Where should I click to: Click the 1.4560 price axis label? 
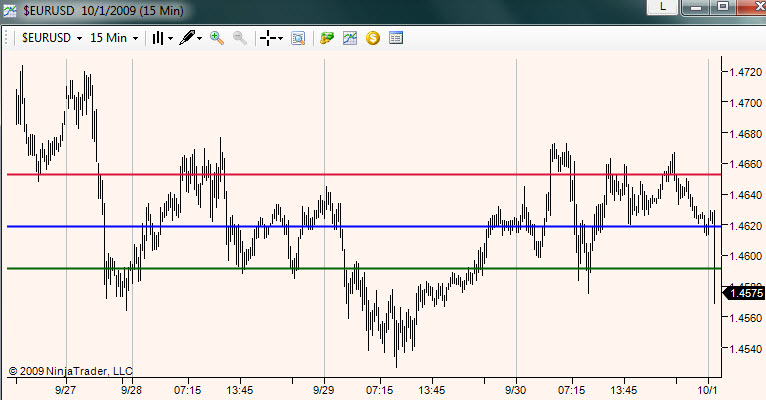pos(745,318)
